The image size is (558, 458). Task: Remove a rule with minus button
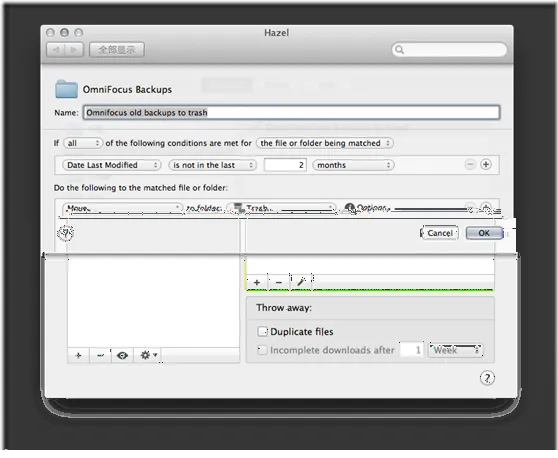click(x=279, y=283)
